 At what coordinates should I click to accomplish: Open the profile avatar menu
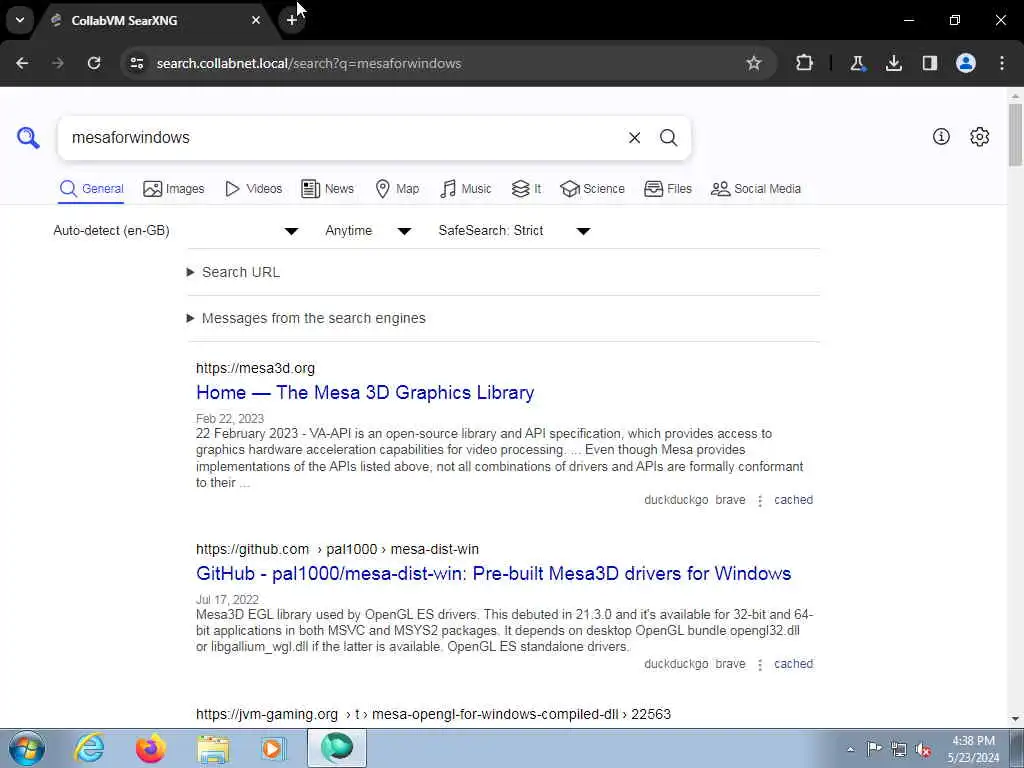point(966,63)
